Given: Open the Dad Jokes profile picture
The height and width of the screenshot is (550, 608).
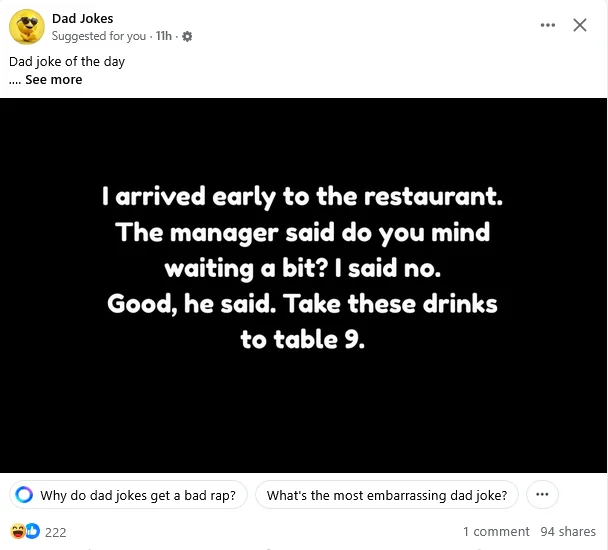Looking at the screenshot, I should click(26, 27).
